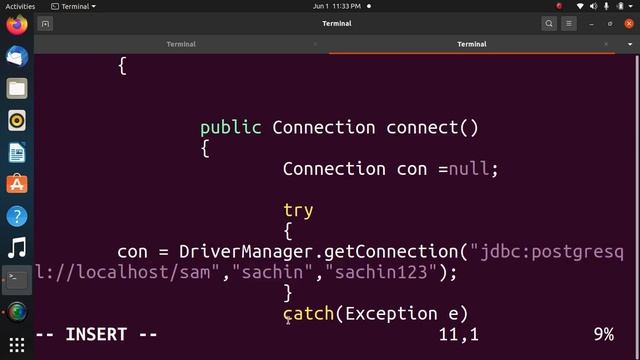Click the battery indicator in top bar
The width and height of the screenshot is (640, 360).
click(620, 6)
